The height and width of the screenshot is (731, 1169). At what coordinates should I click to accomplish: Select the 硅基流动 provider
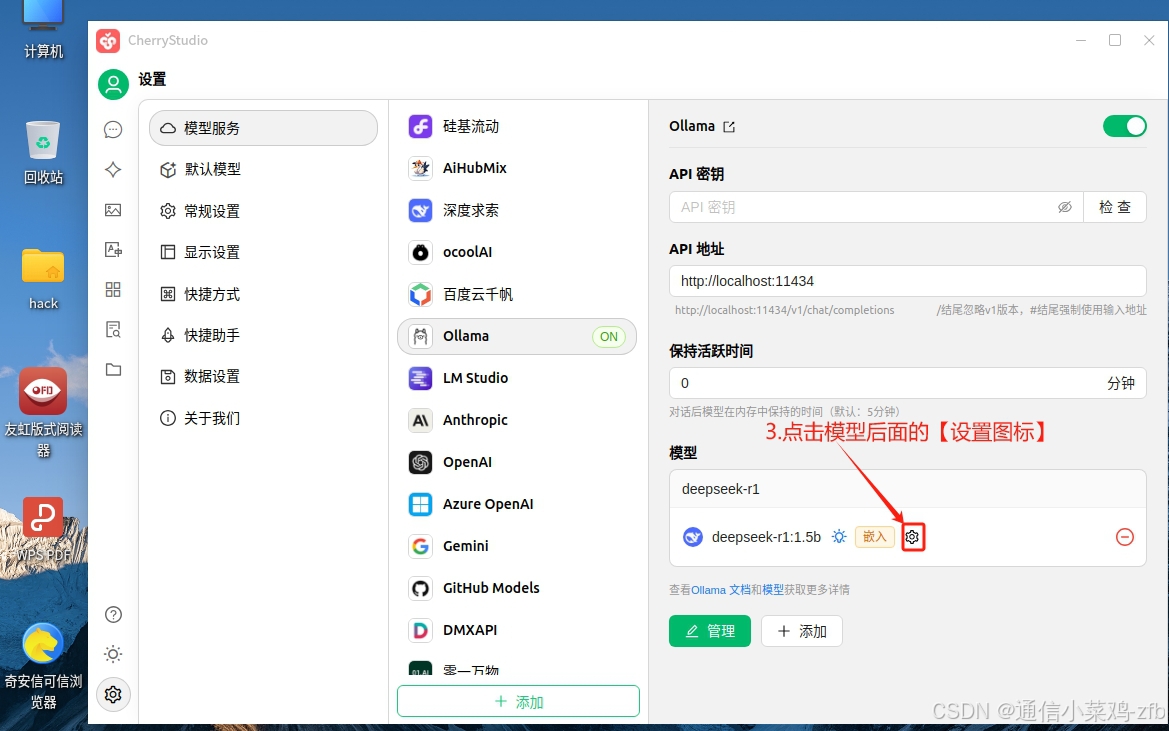click(517, 127)
